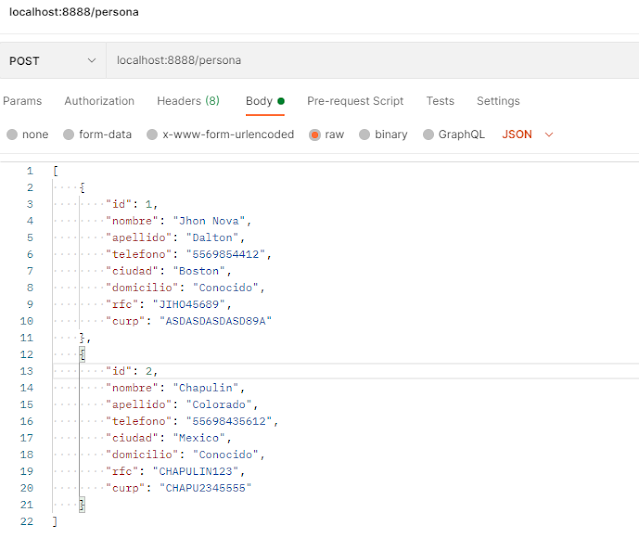Viewport: 639px width, 538px height.
Task: Click the green dot on Body tab
Action: 281,101
